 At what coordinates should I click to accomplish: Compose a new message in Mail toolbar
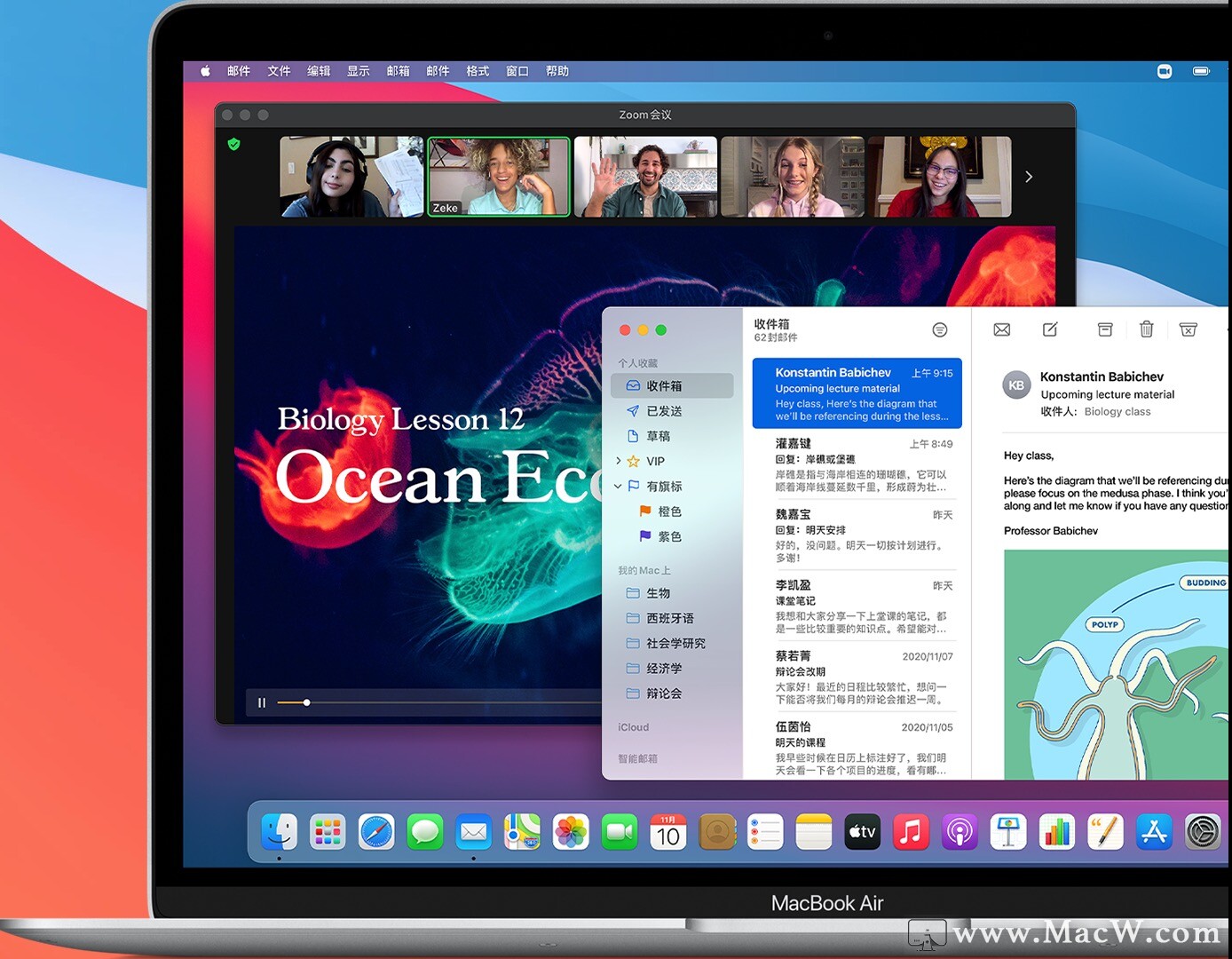point(1050,329)
